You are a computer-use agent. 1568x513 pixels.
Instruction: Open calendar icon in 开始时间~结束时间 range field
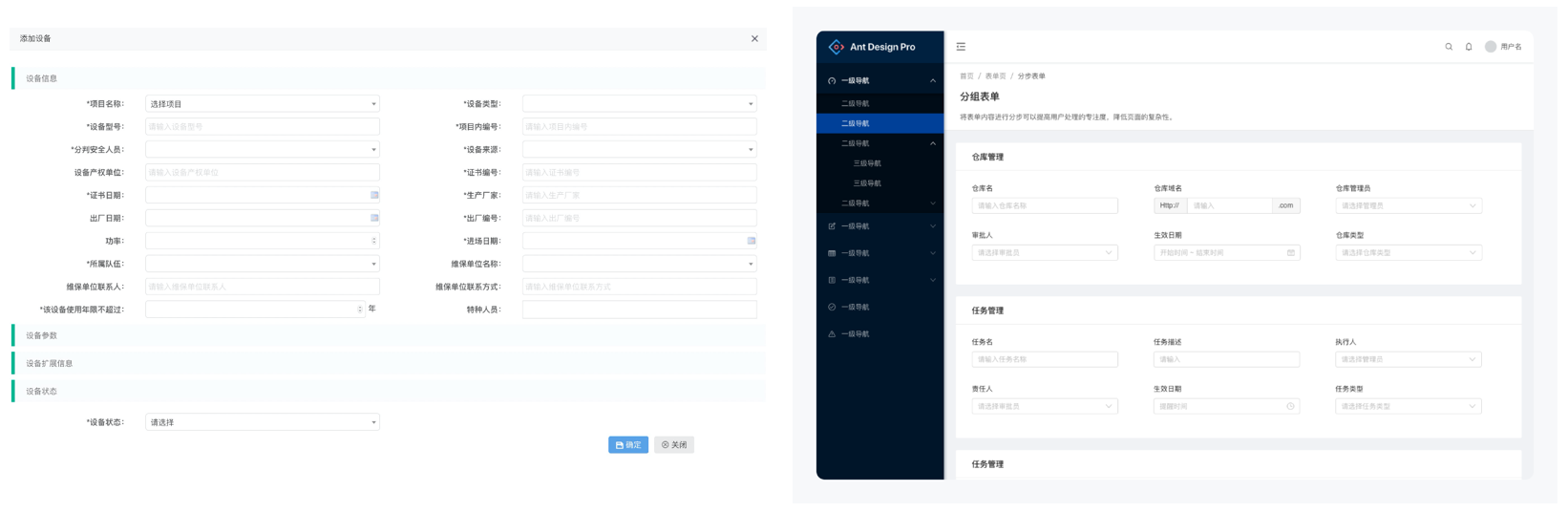(x=1291, y=253)
